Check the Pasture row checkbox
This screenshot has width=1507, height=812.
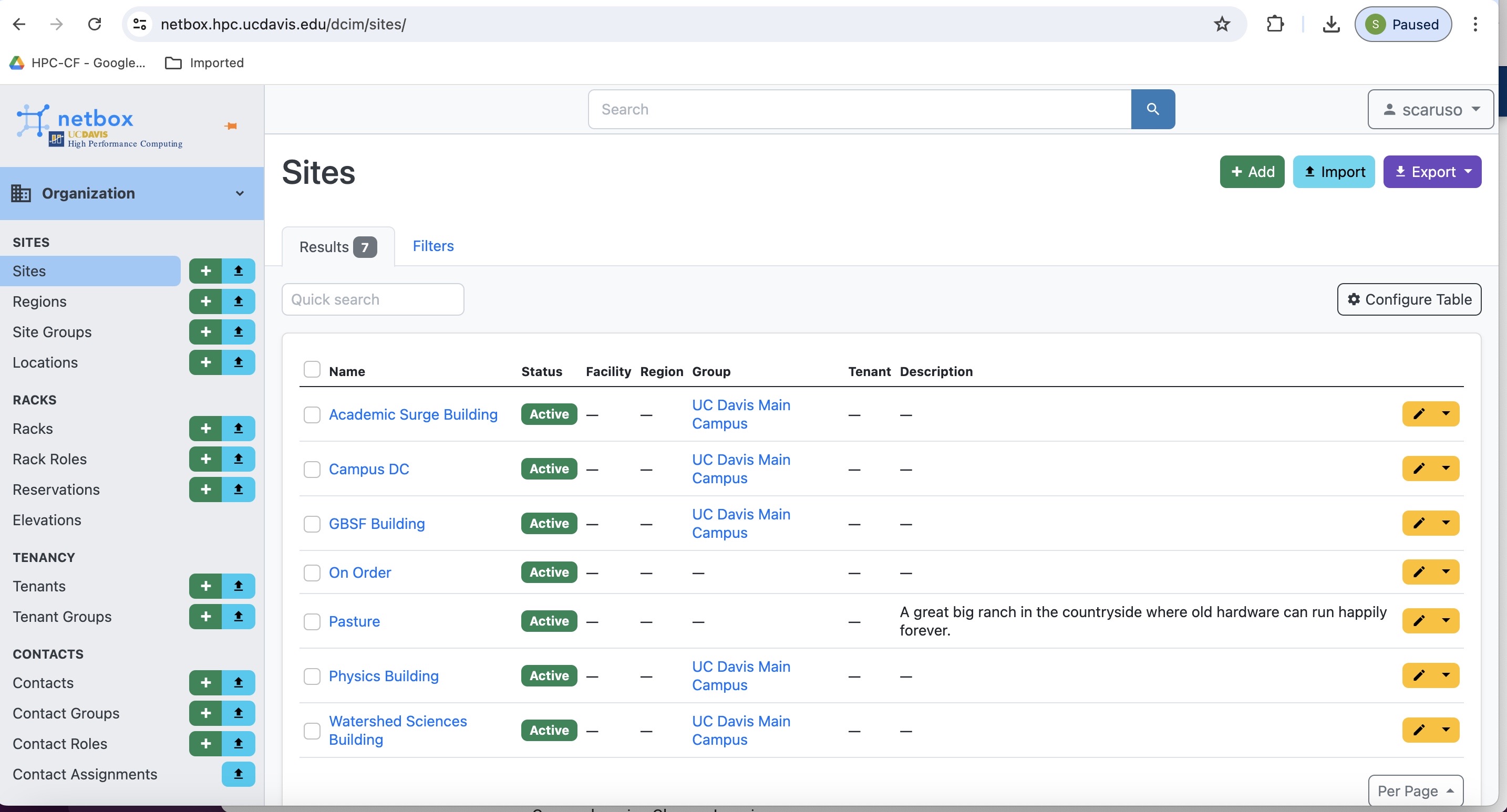(x=312, y=621)
